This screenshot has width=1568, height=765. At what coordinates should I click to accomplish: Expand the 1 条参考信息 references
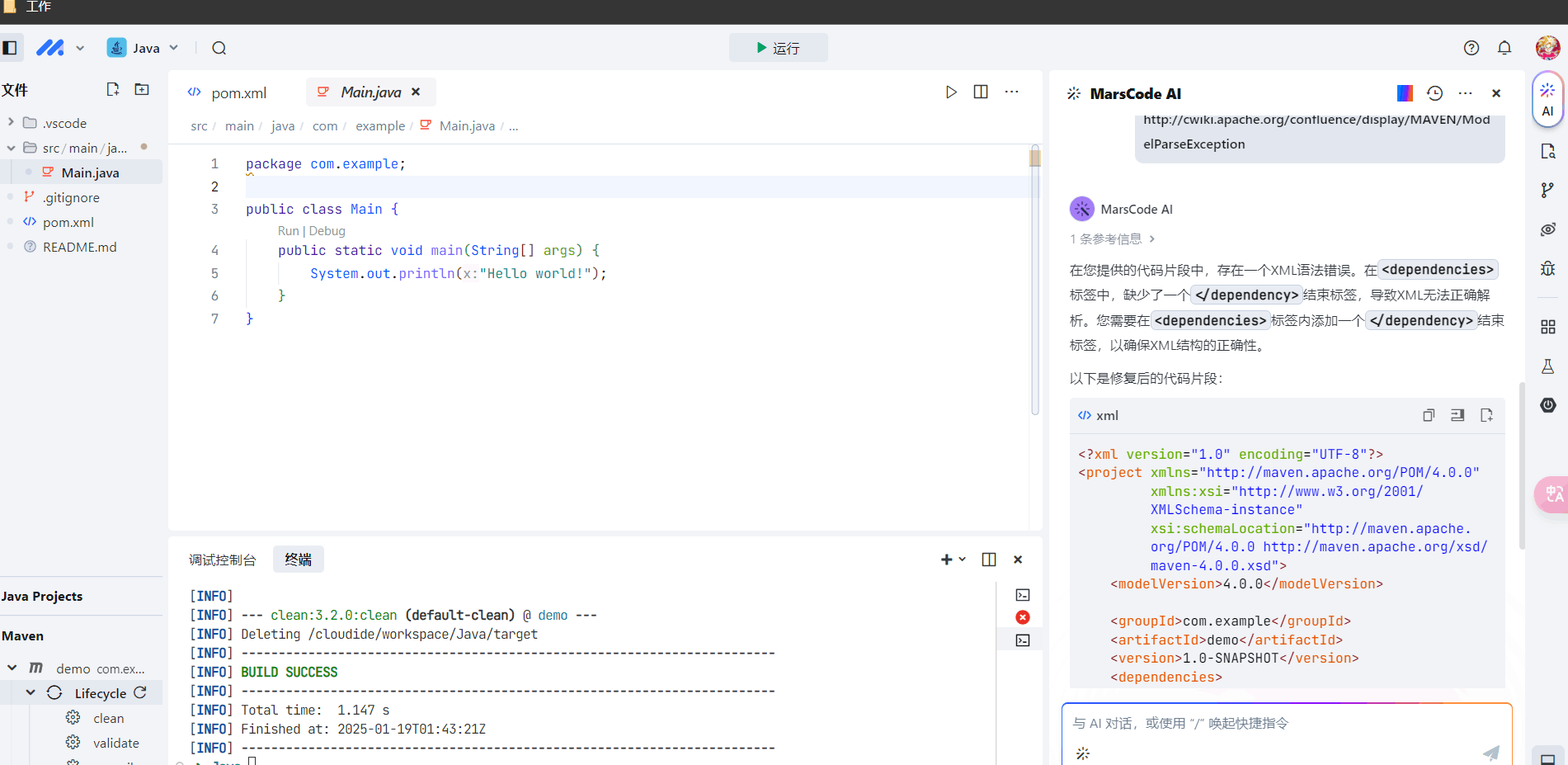click(1112, 239)
